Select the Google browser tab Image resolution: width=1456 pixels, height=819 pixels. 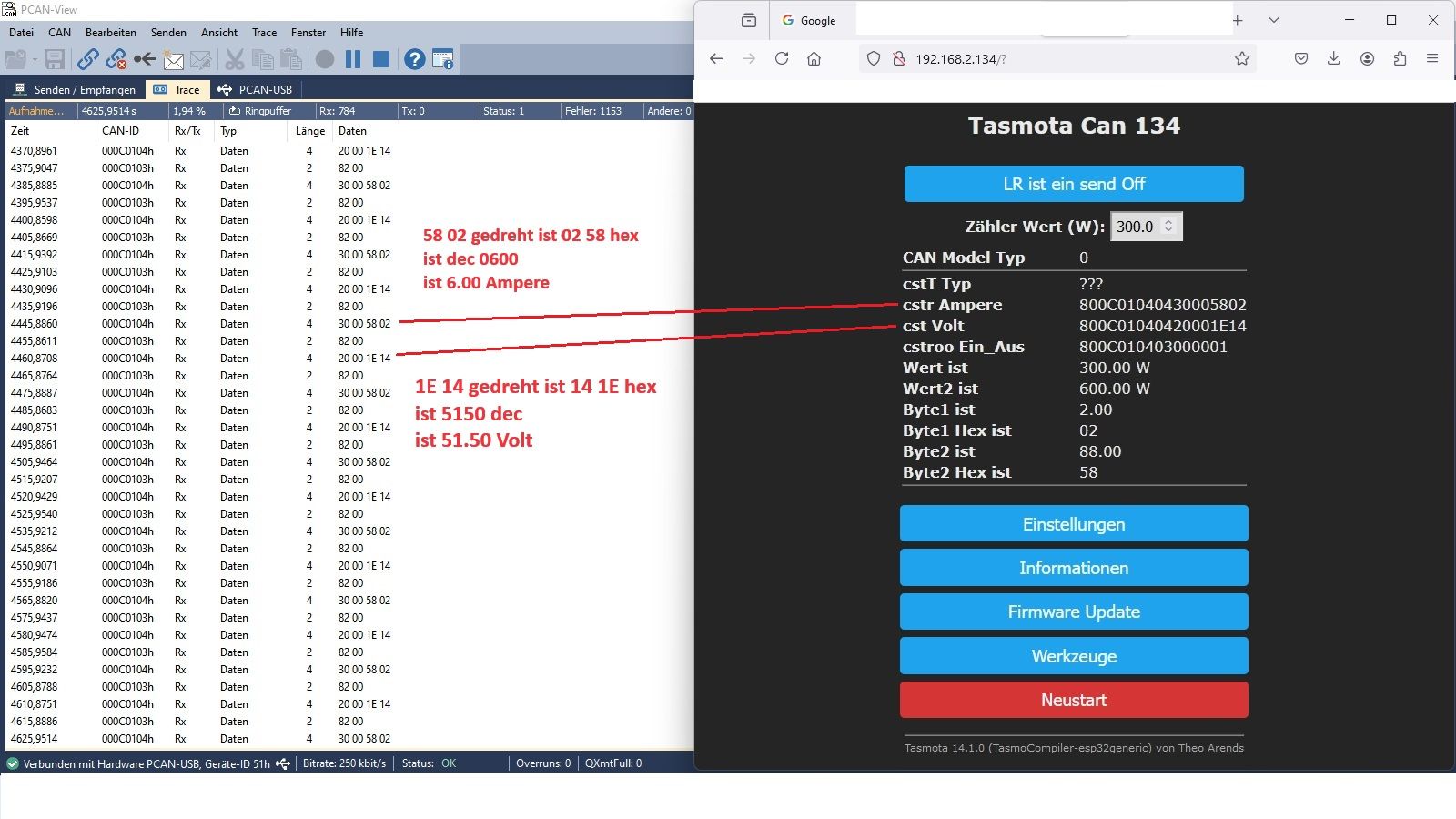(810, 20)
